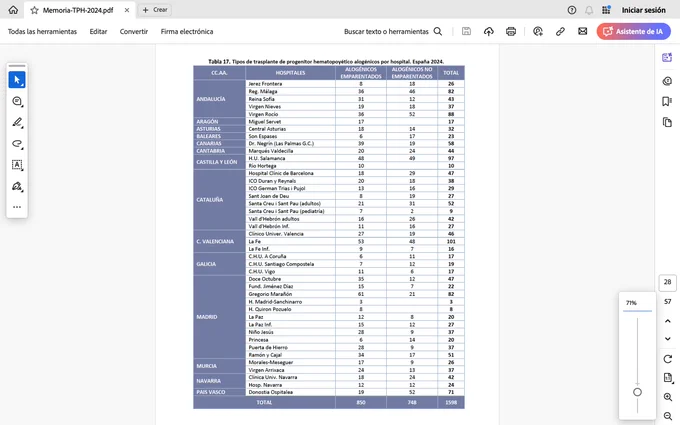
Task: Click Iniciar sesión
Action: coord(643,10)
